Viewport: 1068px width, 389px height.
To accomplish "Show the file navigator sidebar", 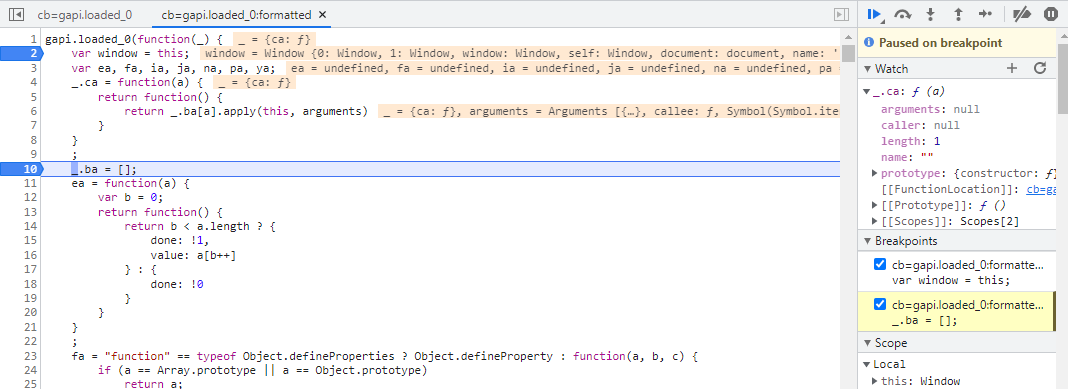I will click(x=17, y=14).
